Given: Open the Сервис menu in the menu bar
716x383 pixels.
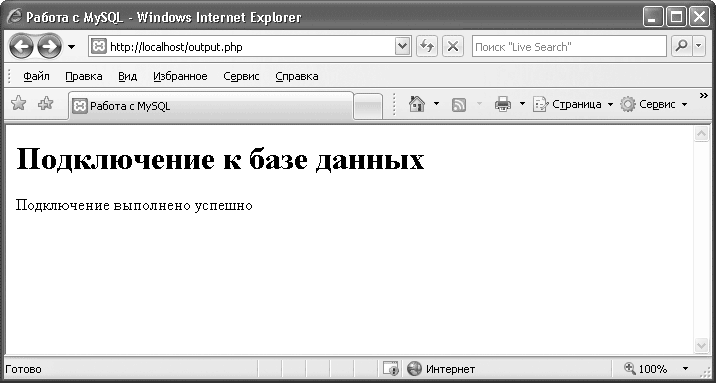Looking at the screenshot, I should pos(241,76).
